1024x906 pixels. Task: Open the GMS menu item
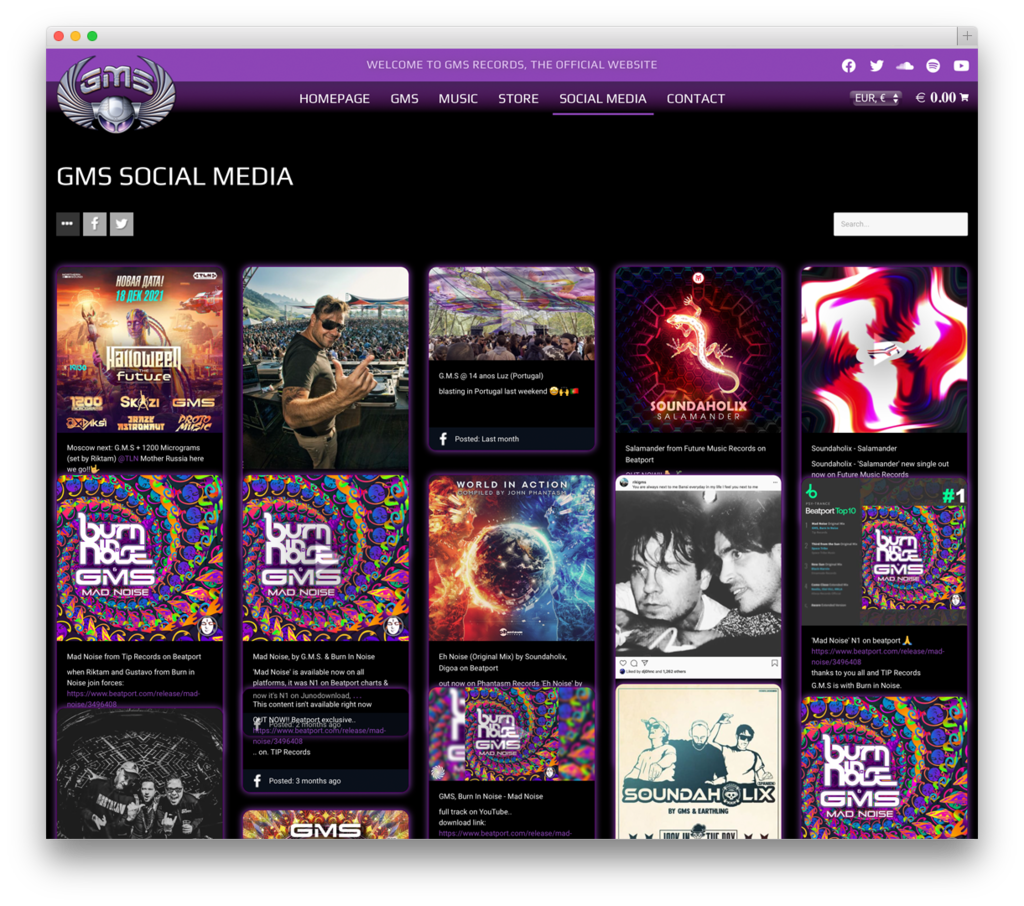(x=404, y=99)
